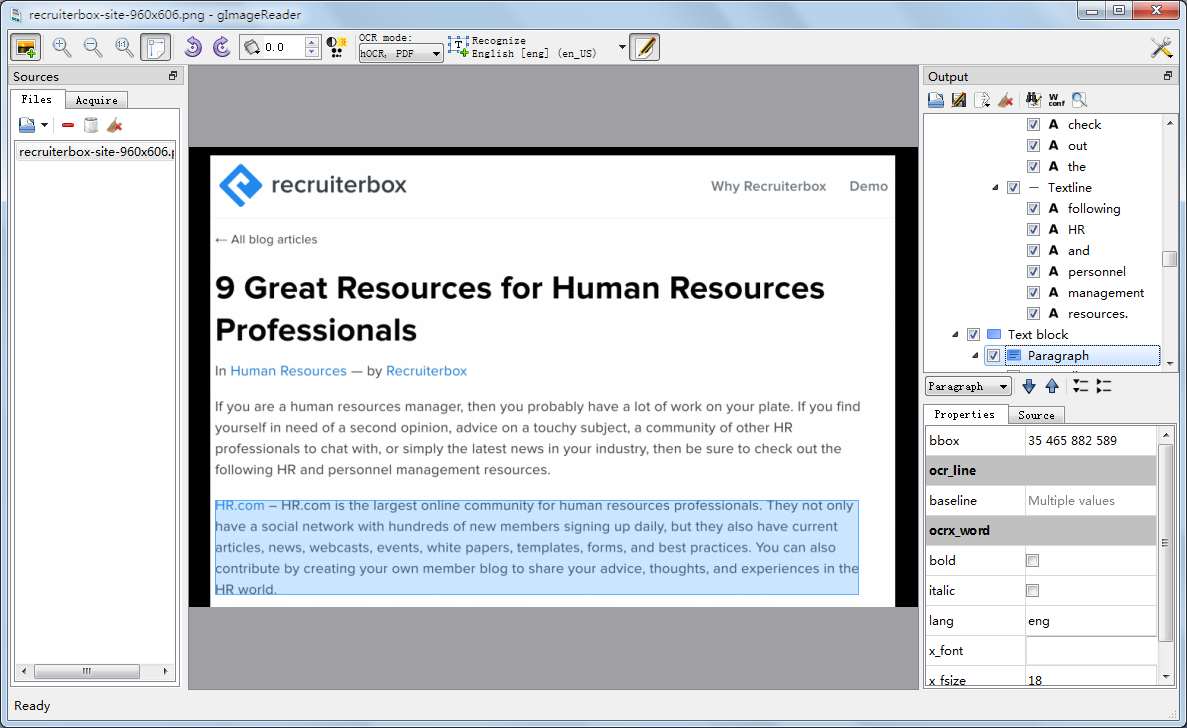The width and height of the screenshot is (1187, 728).
Task: Enable the bold property checkbox
Action: click(x=1033, y=561)
